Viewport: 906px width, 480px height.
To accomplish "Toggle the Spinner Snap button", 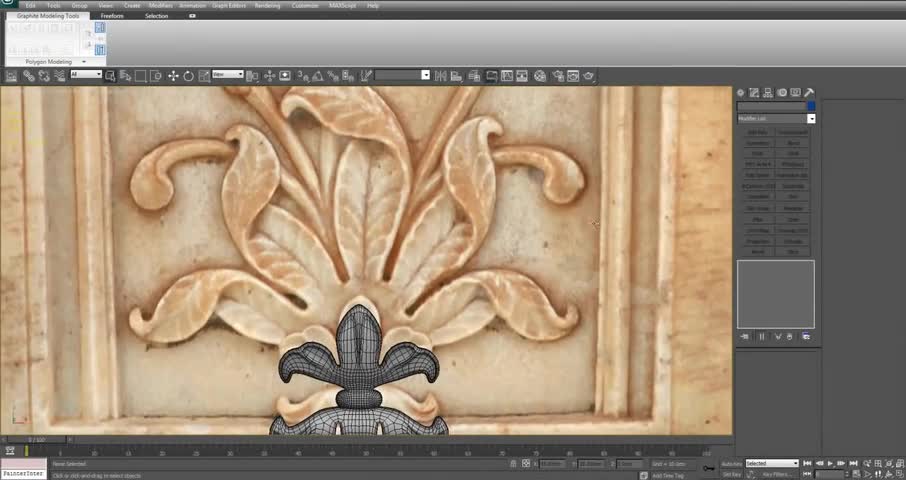I will coord(348,76).
